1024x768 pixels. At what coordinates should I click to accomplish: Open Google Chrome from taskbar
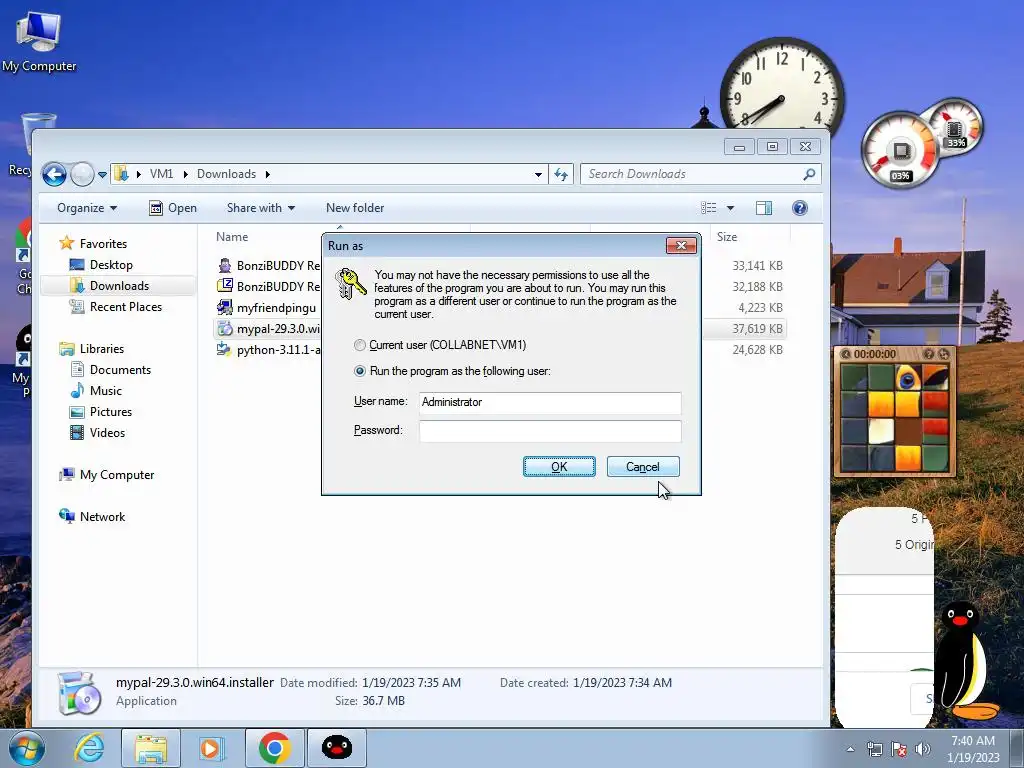[x=274, y=748]
